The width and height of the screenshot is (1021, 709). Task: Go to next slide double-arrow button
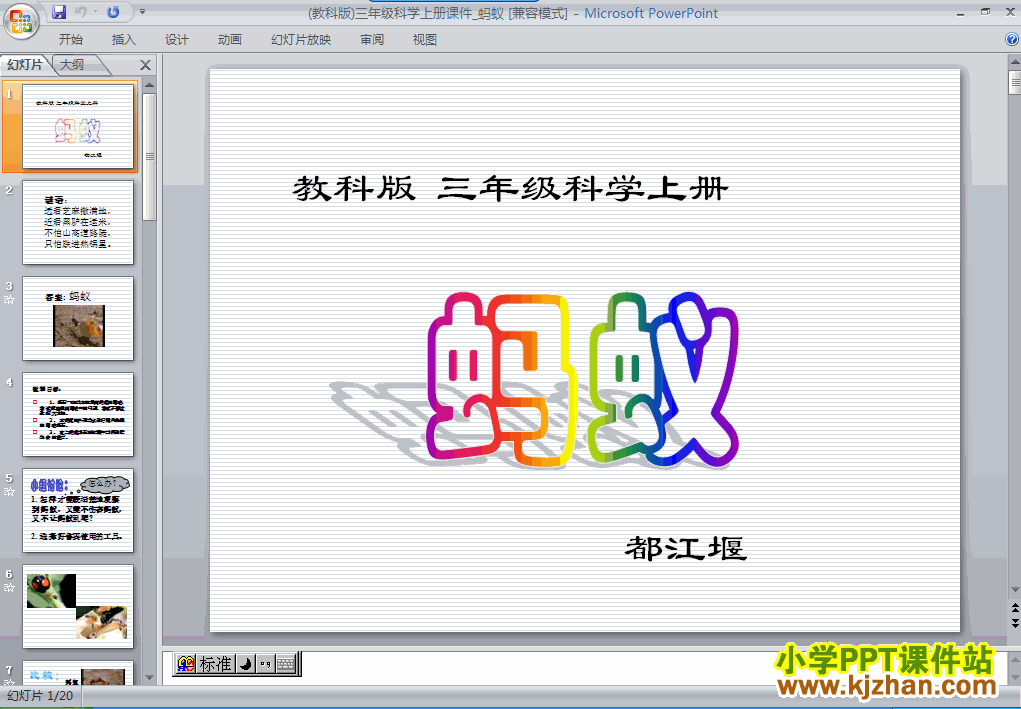click(x=1014, y=623)
